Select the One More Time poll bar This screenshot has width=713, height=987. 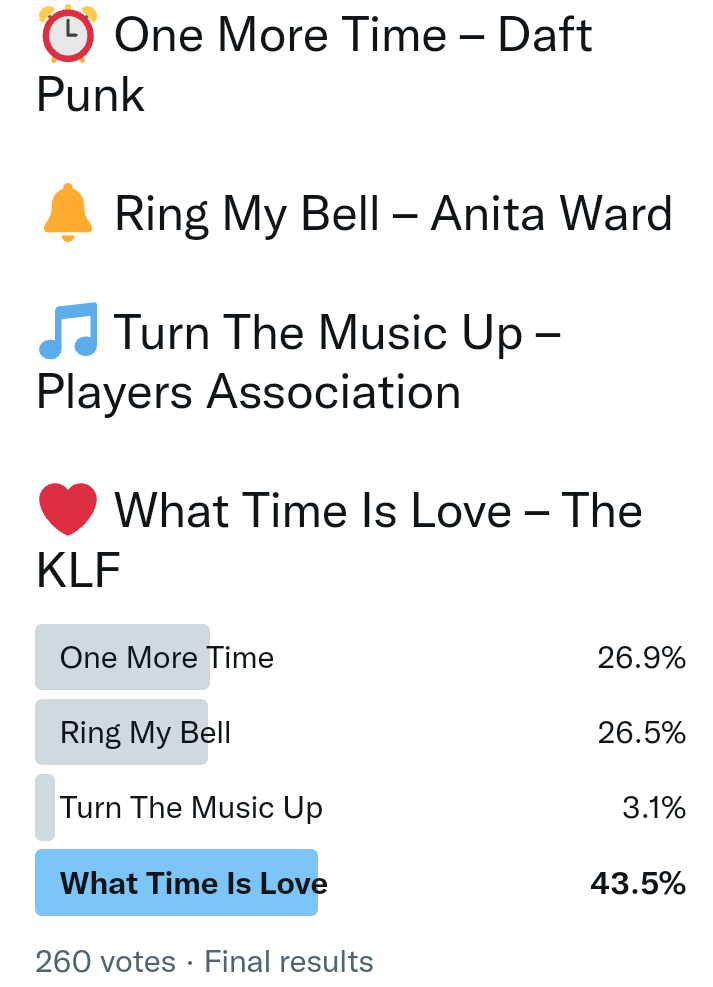[x=122, y=657]
